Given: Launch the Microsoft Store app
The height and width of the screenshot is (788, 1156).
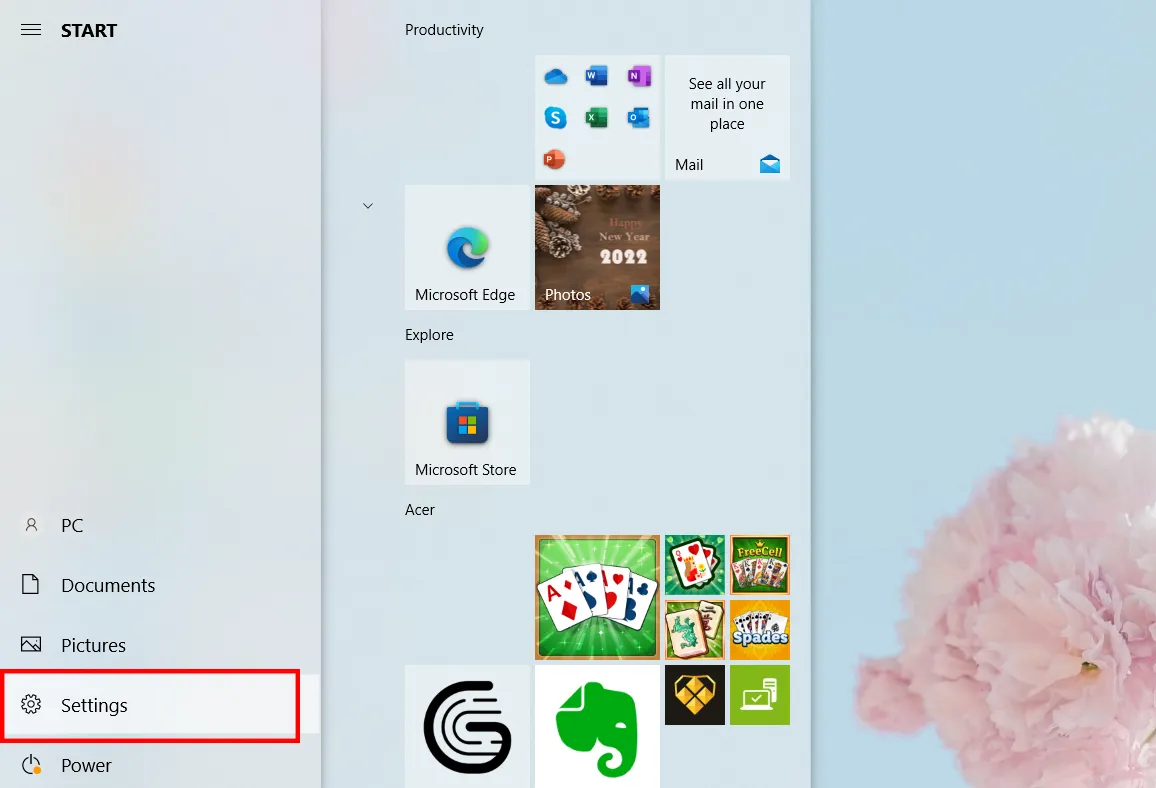Looking at the screenshot, I should 467,422.
